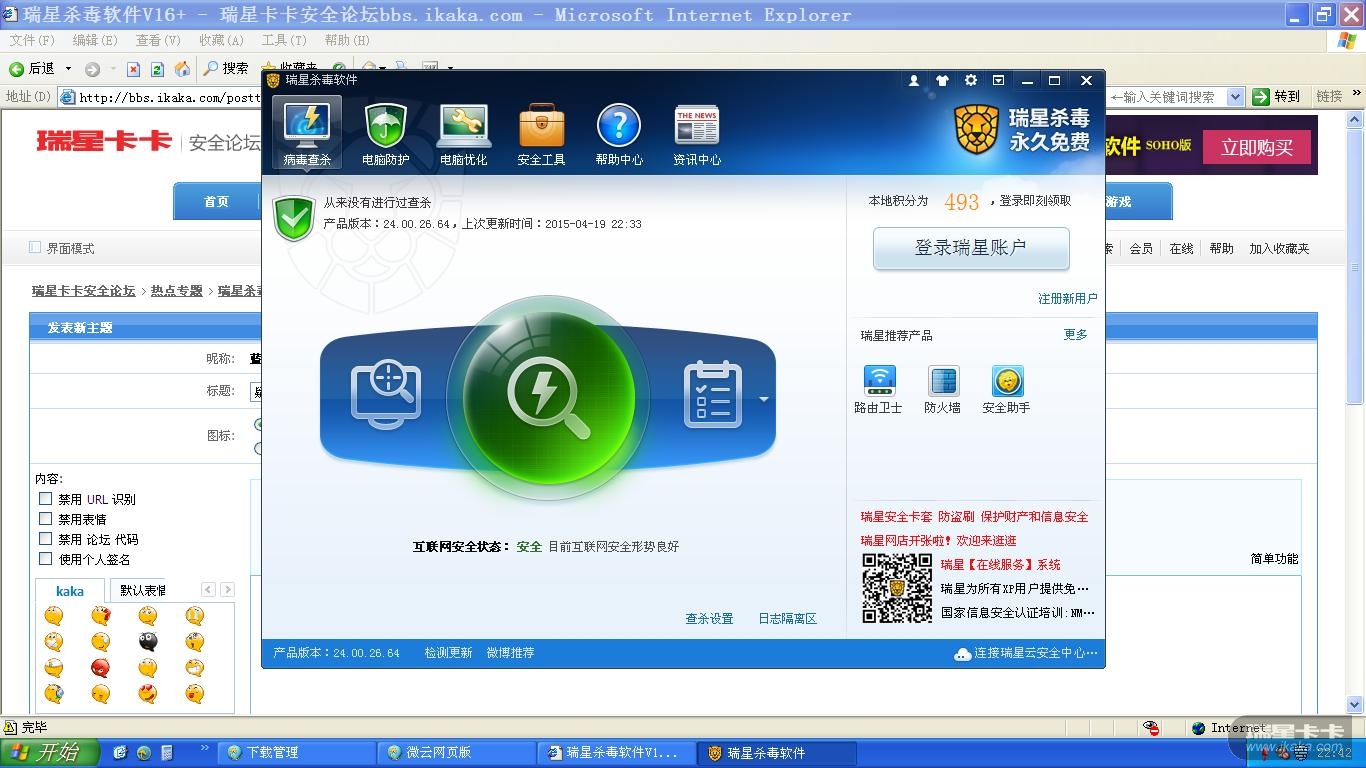This screenshot has width=1366, height=768.
Task: Choose the custom scan clipboard icon
Action: click(712, 395)
